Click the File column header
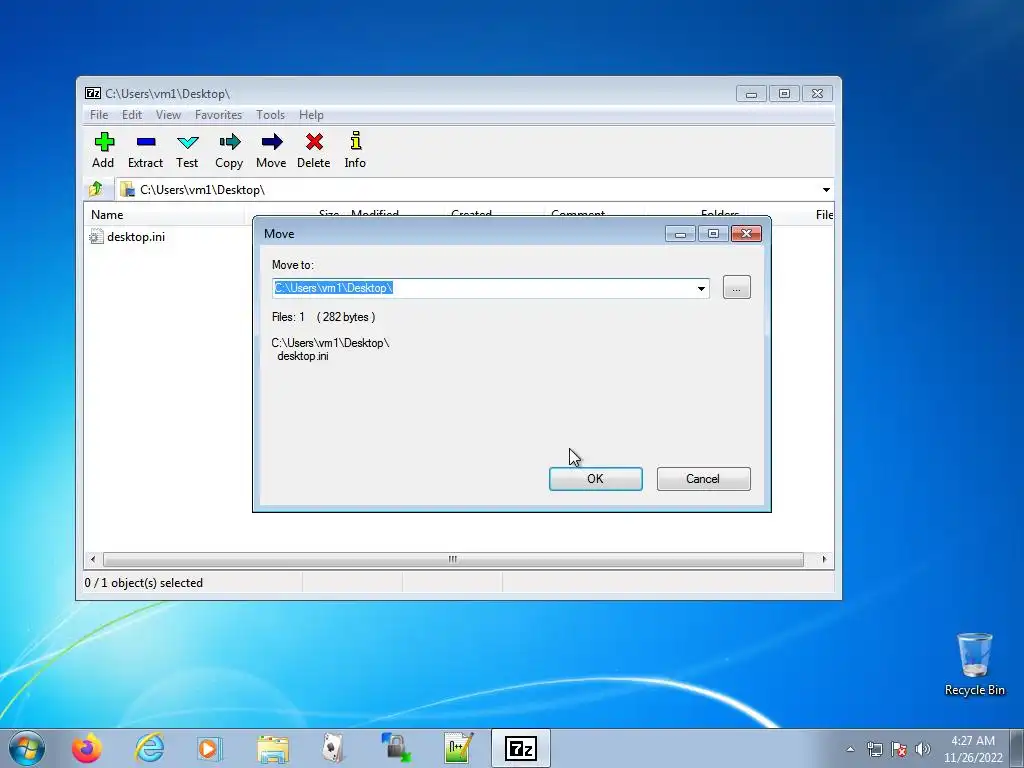Image resolution: width=1024 pixels, height=768 pixels. [824, 214]
